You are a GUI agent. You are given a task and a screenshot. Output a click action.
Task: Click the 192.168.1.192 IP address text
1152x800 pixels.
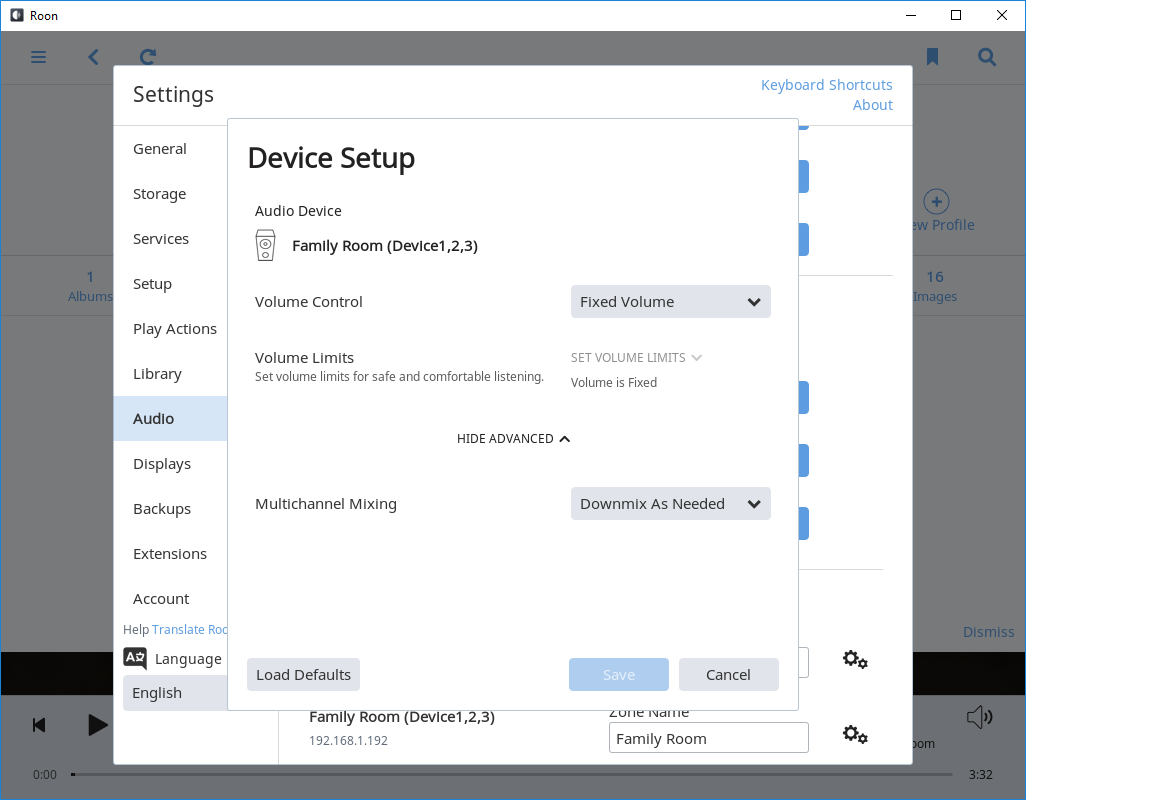[348, 740]
